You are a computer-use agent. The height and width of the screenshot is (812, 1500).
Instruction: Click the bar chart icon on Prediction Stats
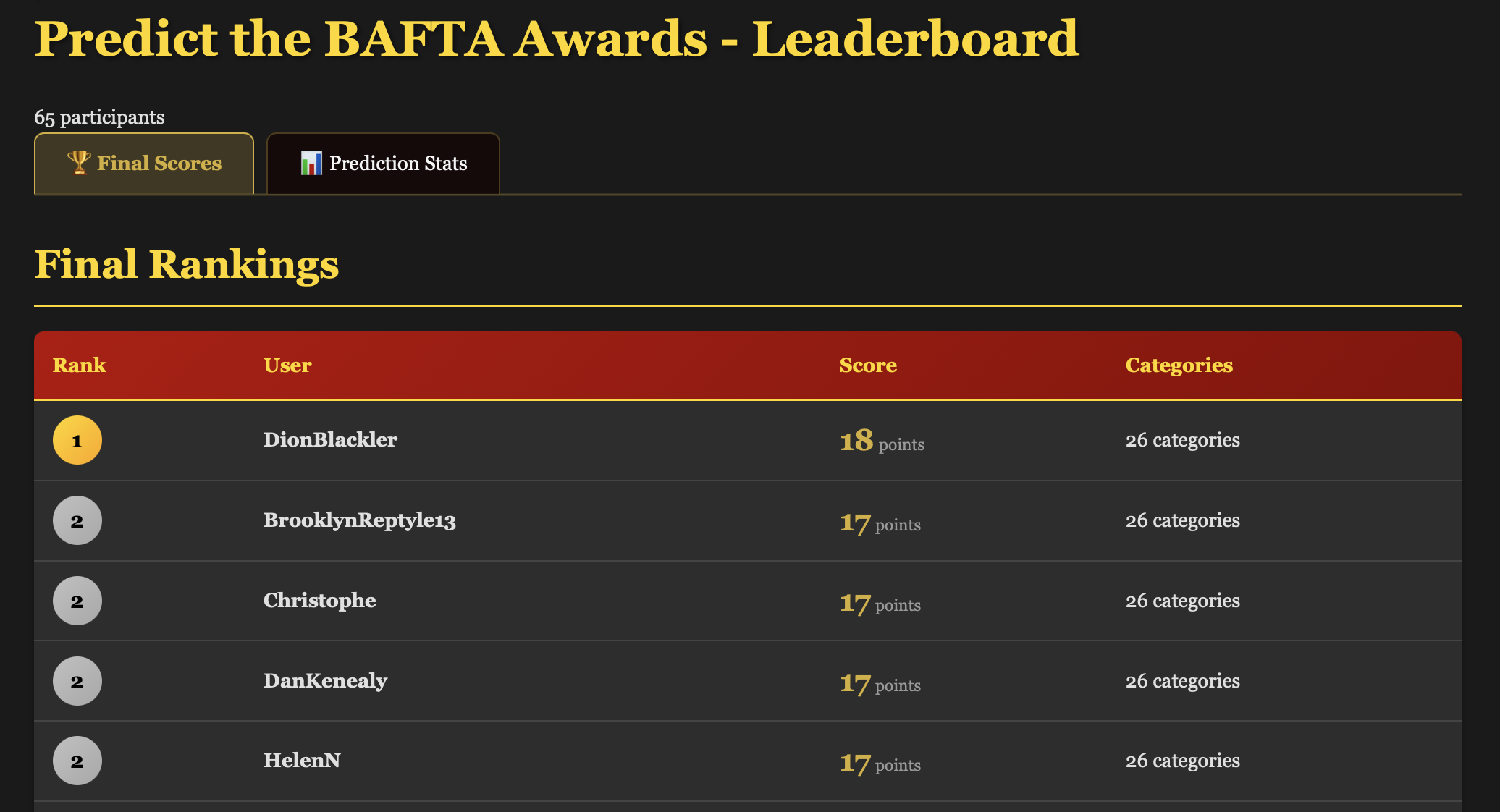point(311,163)
